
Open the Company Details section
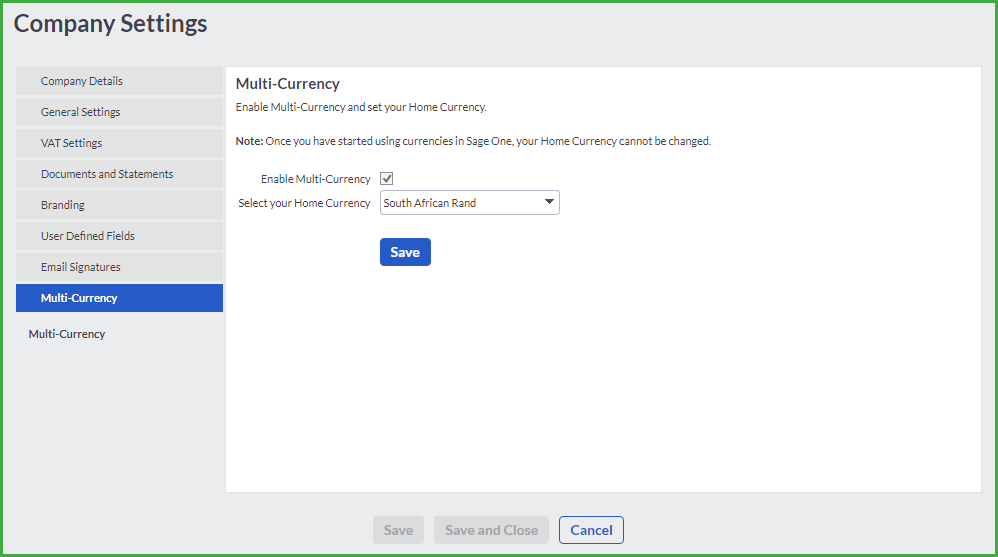[119, 81]
